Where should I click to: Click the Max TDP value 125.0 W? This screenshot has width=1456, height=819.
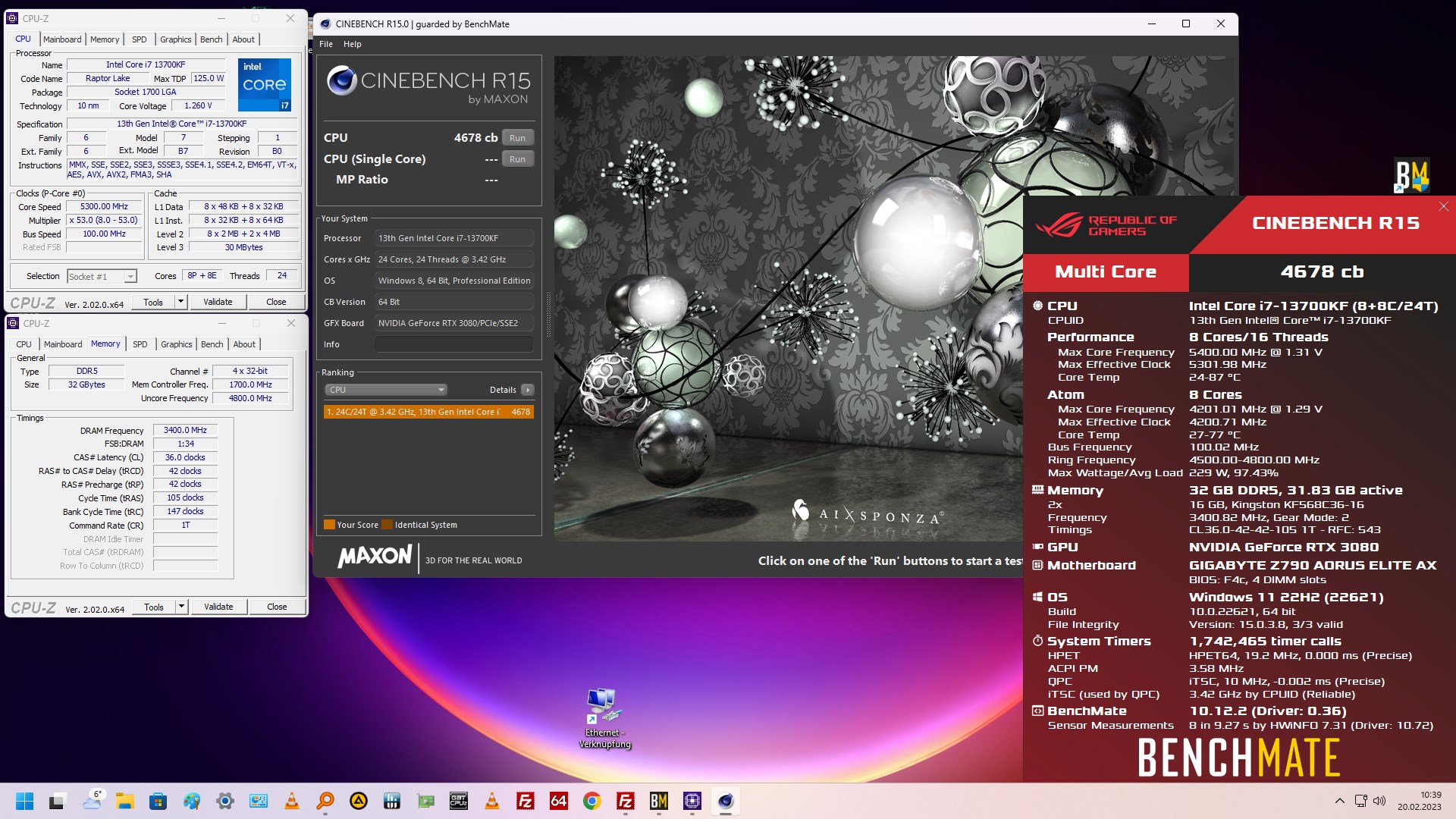coord(209,78)
